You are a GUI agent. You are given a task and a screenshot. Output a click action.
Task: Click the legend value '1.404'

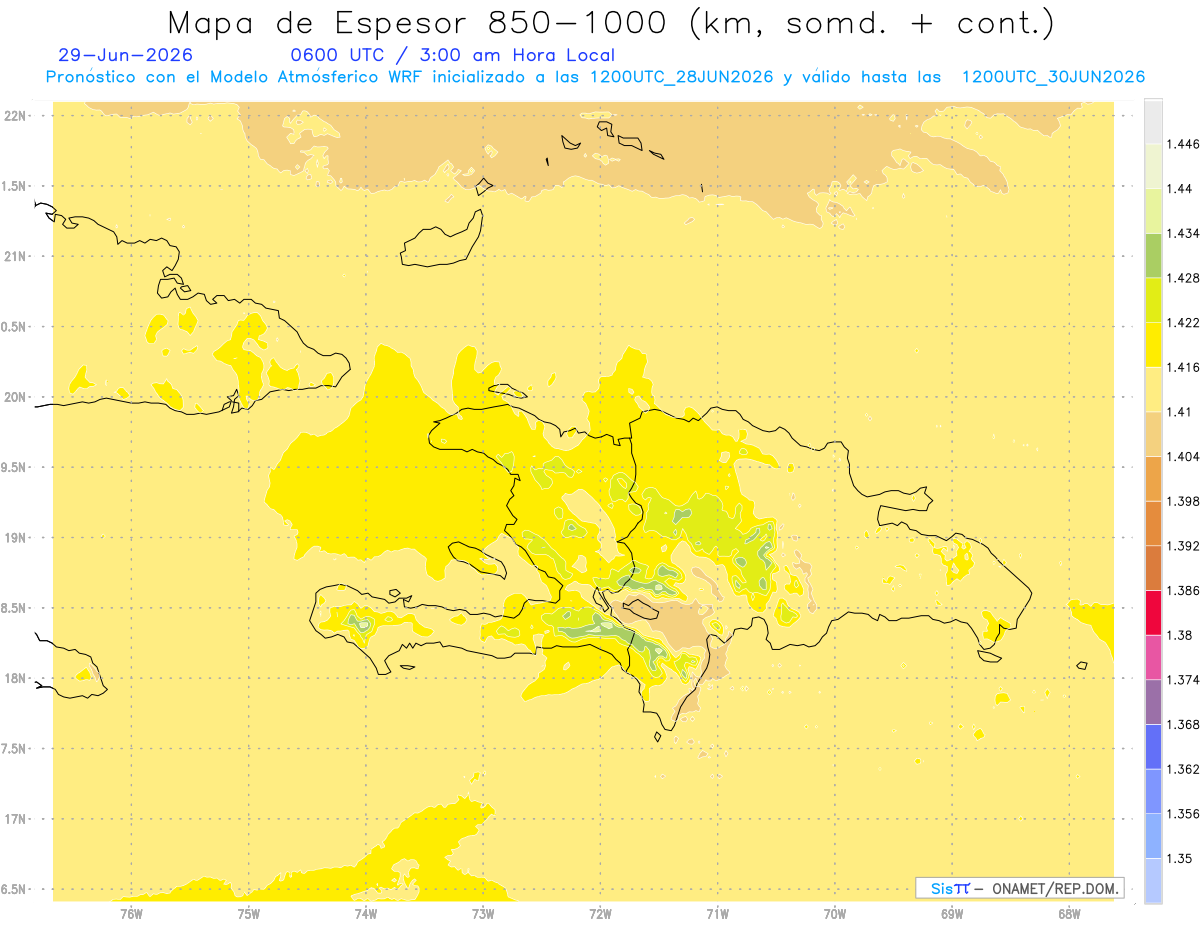point(1183,456)
